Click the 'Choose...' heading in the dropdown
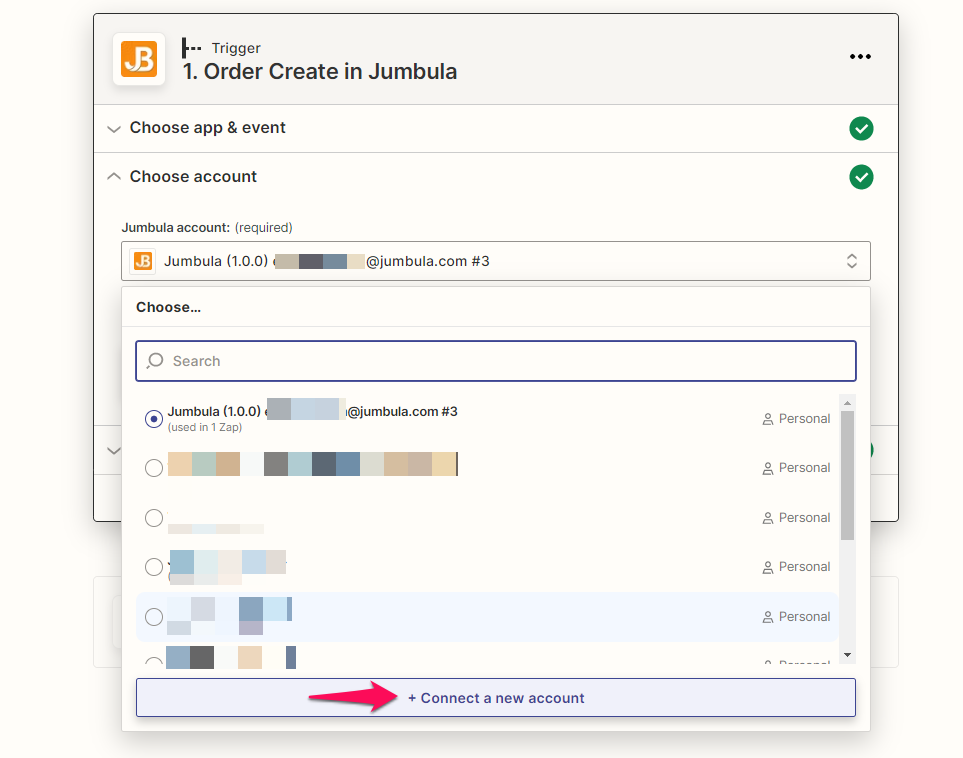The width and height of the screenshot is (963, 758). click(168, 307)
